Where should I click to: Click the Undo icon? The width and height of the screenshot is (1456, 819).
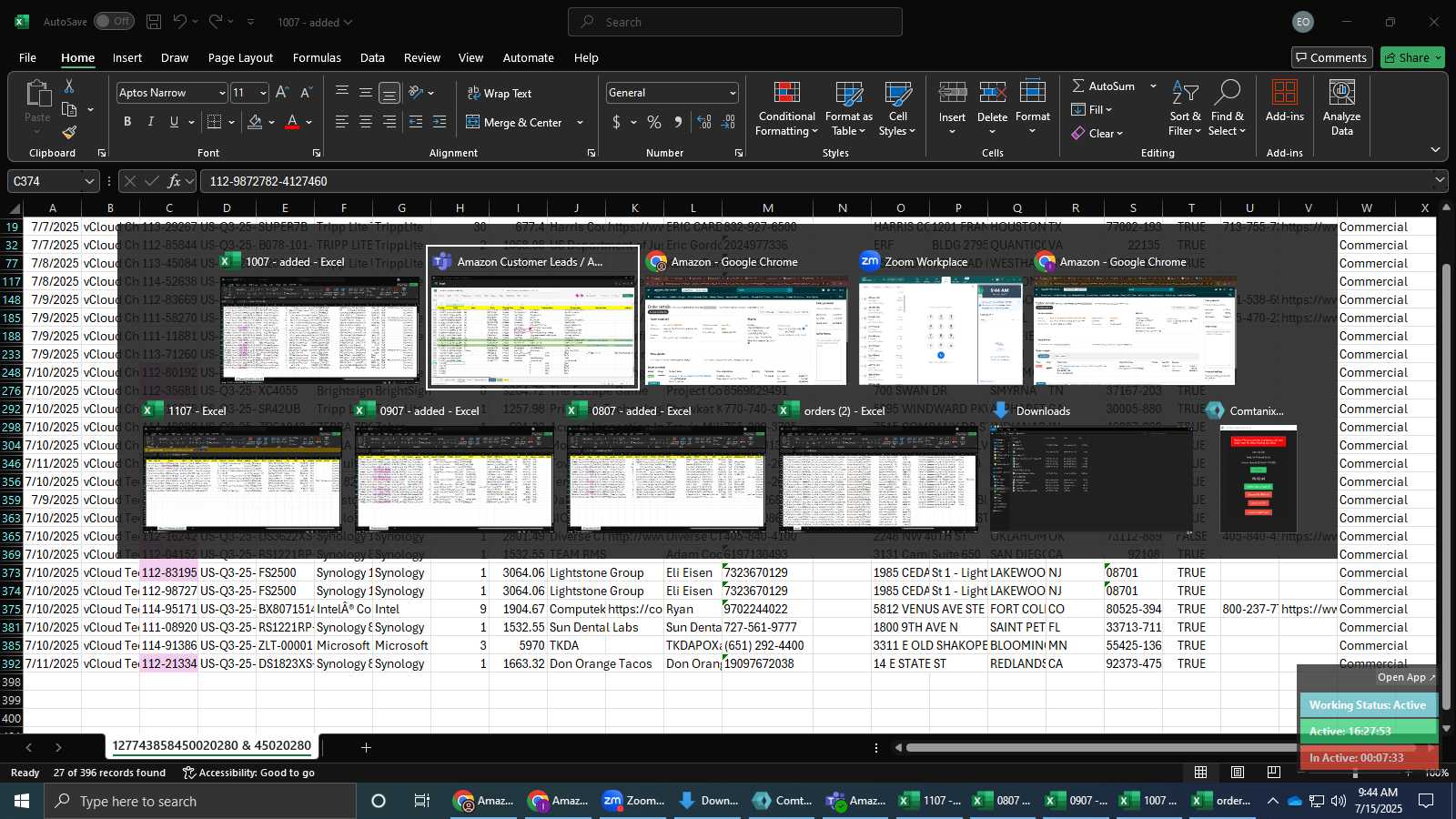180,21
